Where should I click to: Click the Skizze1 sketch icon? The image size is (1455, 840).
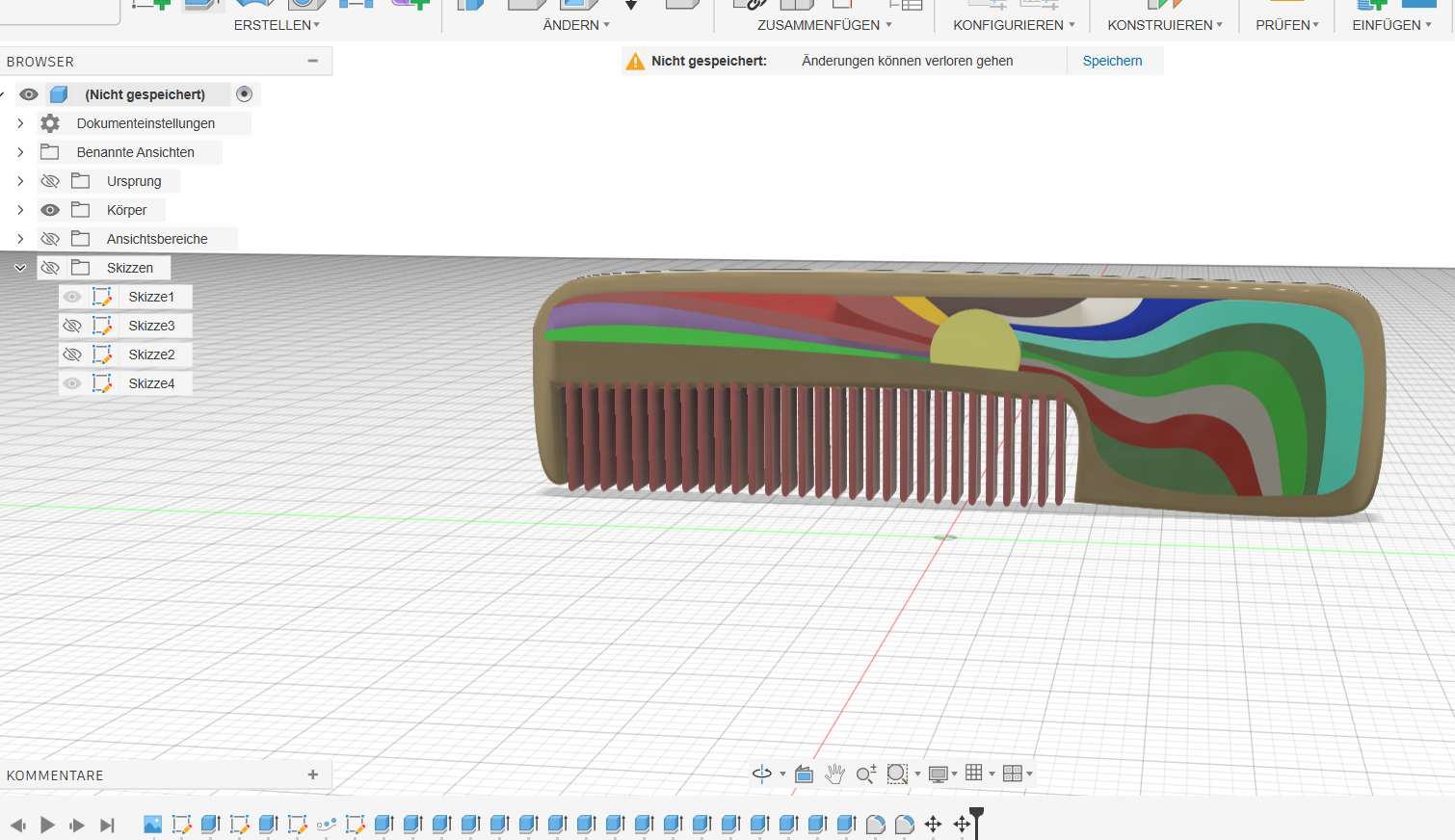coord(101,297)
